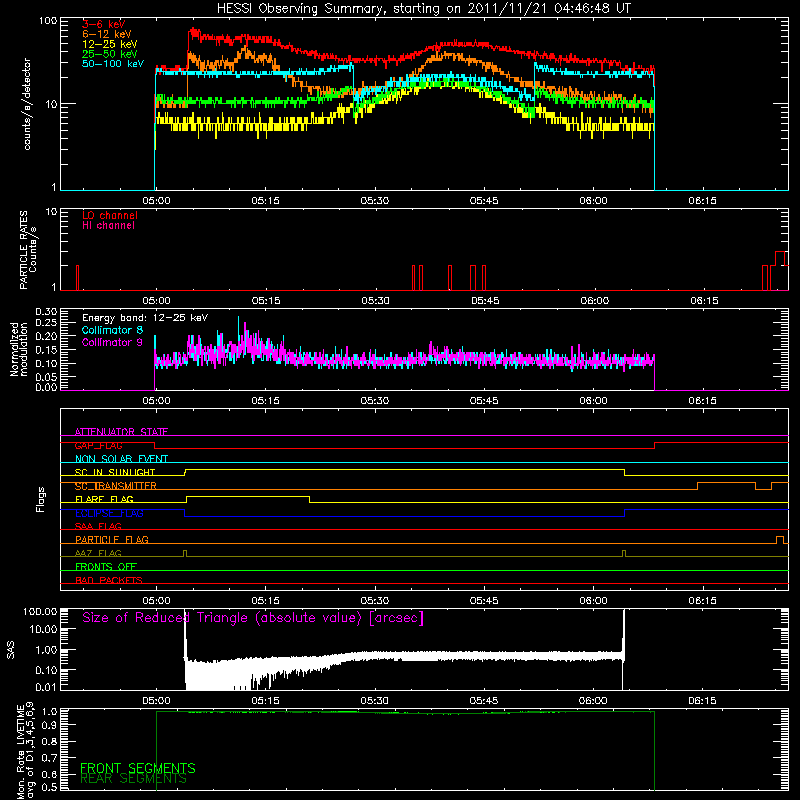
Task: Click the 100.00 tick on SAS axis
Action: pyautogui.click(x=40, y=612)
